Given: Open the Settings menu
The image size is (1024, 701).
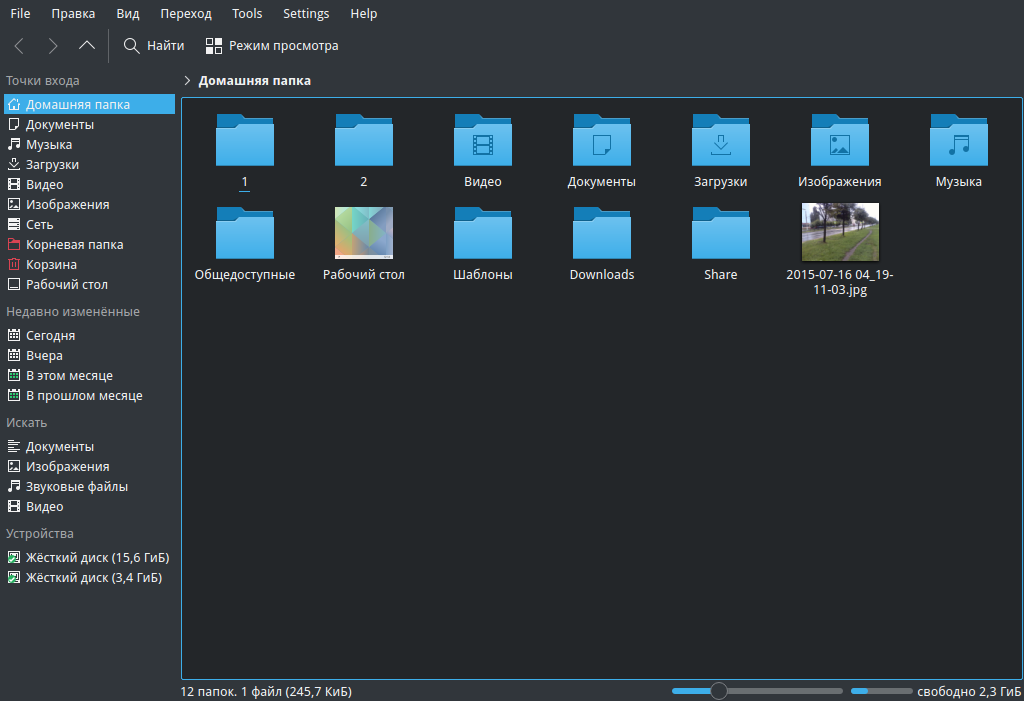Looking at the screenshot, I should pyautogui.click(x=306, y=14).
